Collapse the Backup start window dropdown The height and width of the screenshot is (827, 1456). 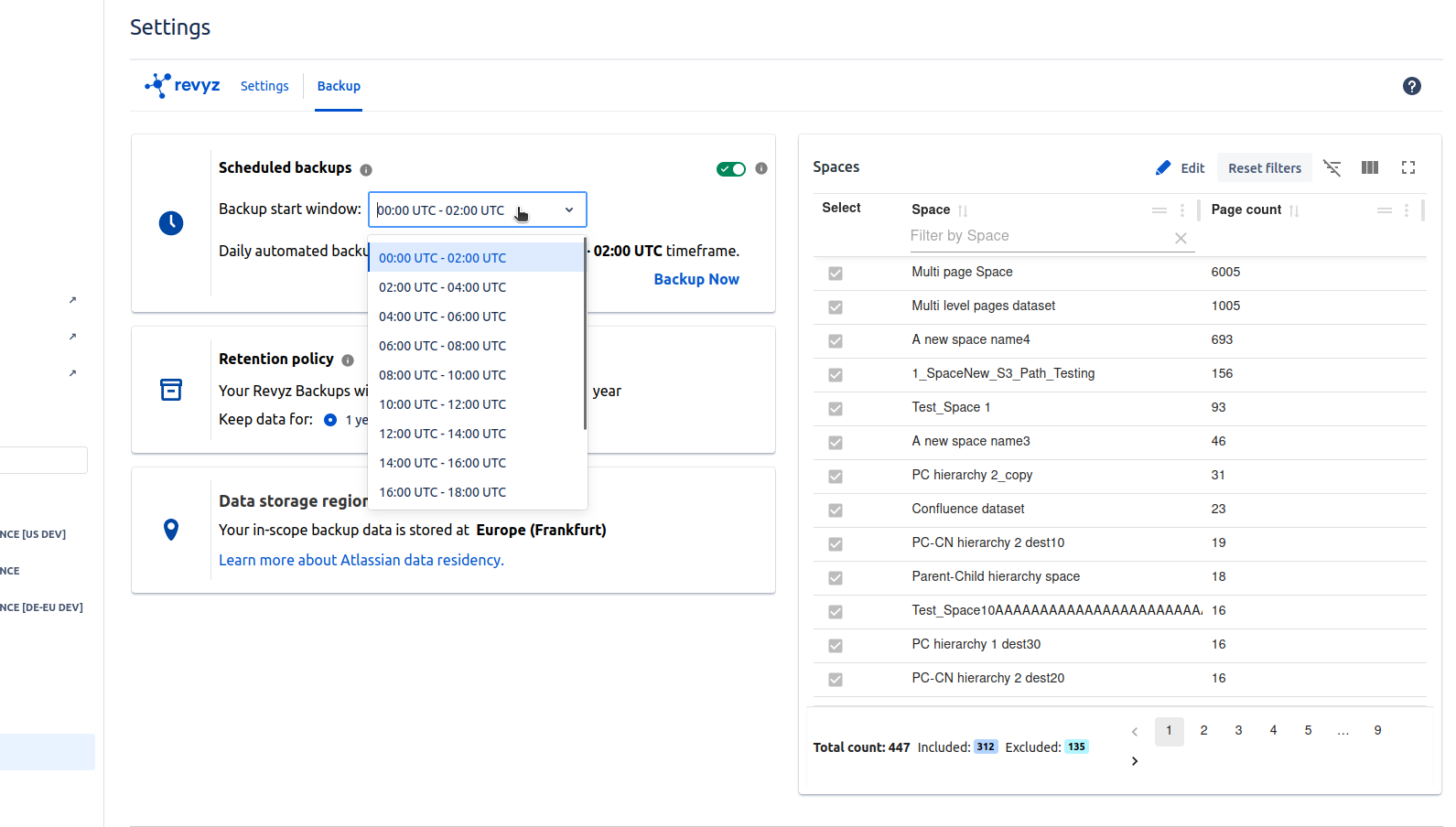coord(568,210)
